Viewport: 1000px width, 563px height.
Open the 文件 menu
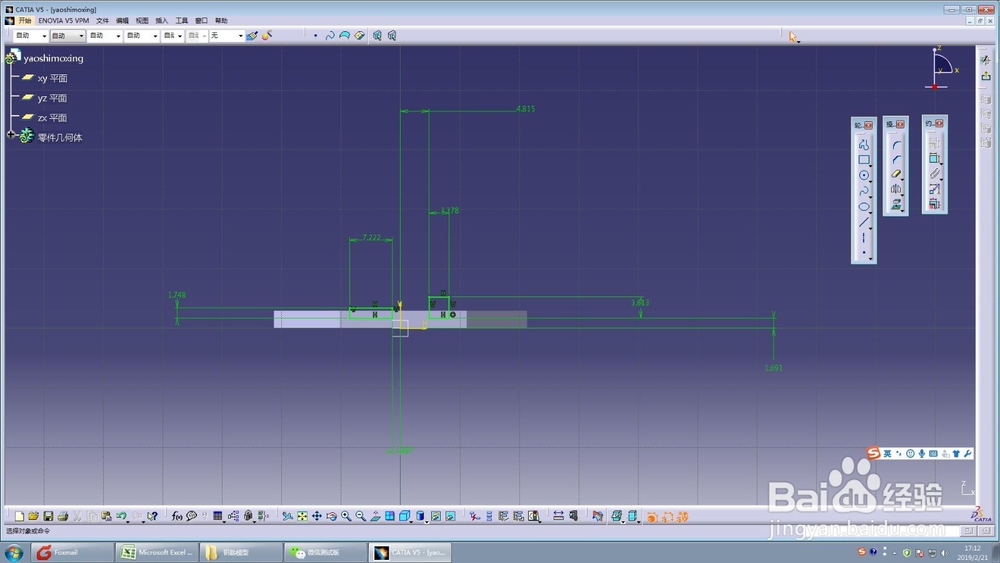click(x=102, y=20)
